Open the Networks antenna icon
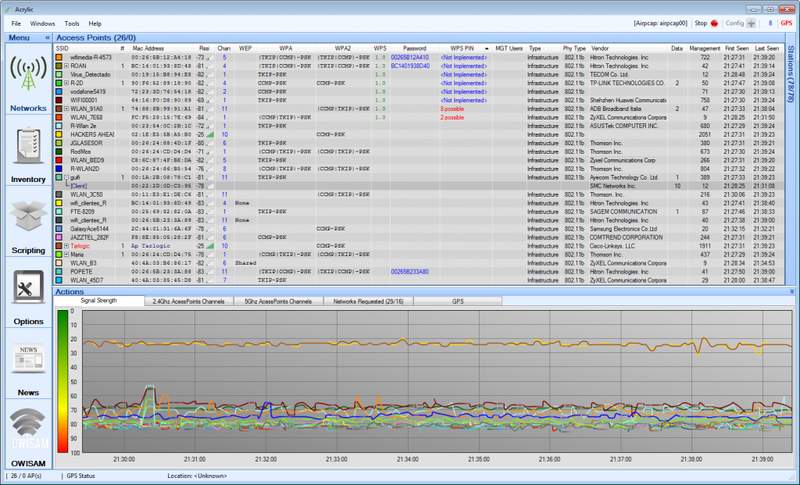The height and width of the screenshot is (485, 800). coord(28,73)
